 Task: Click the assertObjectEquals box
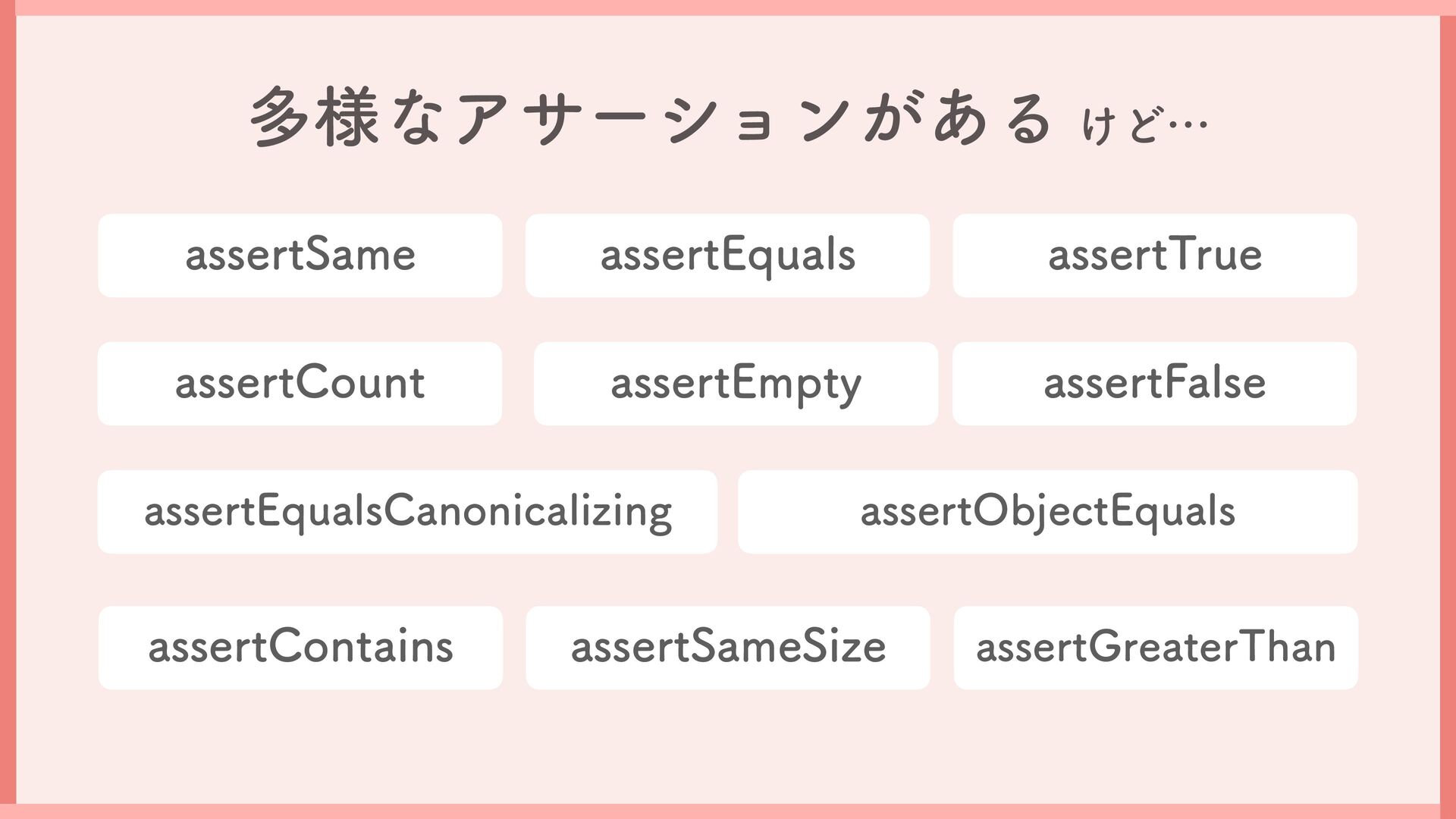1048,512
